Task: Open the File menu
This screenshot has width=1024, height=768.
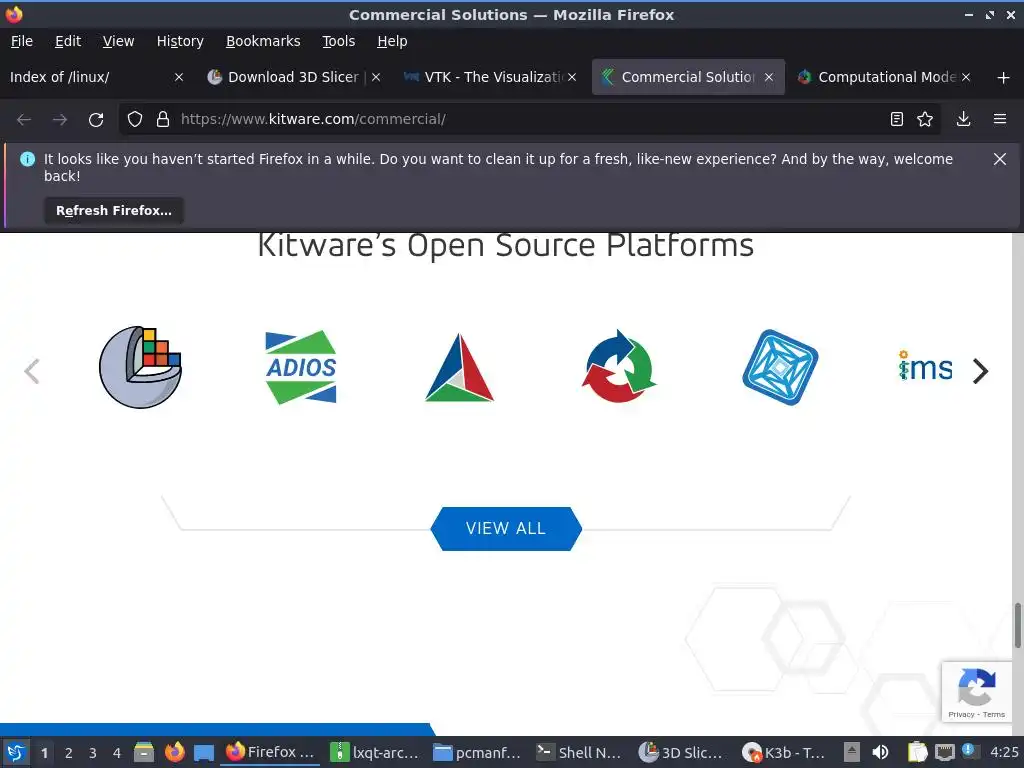Action: point(22,41)
